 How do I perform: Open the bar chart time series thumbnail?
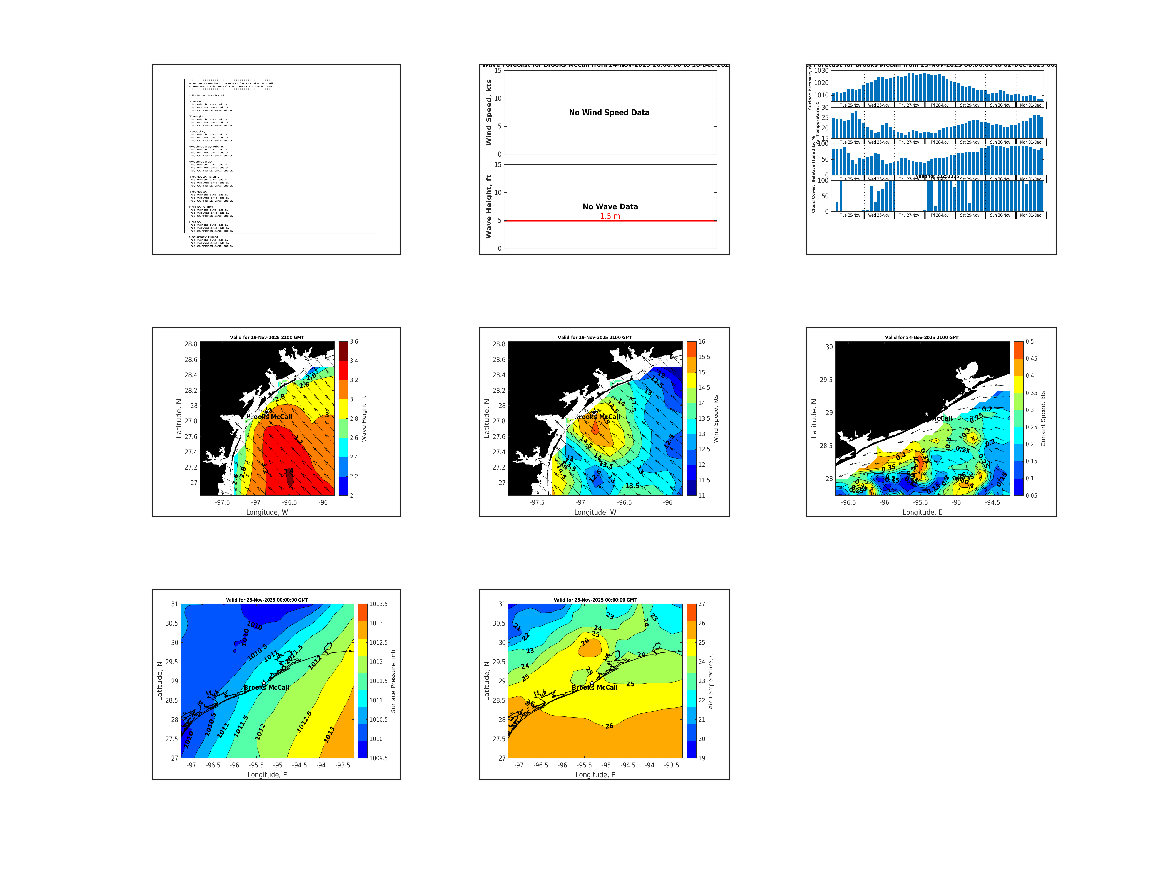click(931, 159)
